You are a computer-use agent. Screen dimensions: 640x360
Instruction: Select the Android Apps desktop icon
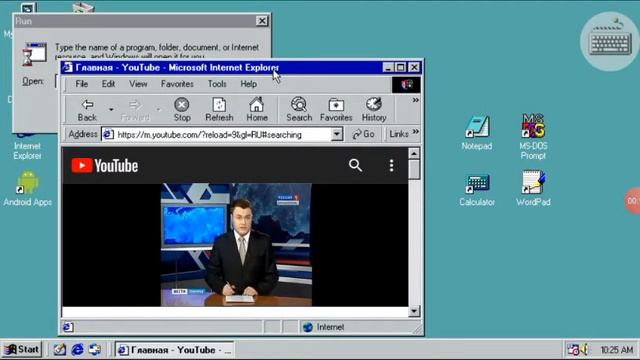[x=28, y=189]
